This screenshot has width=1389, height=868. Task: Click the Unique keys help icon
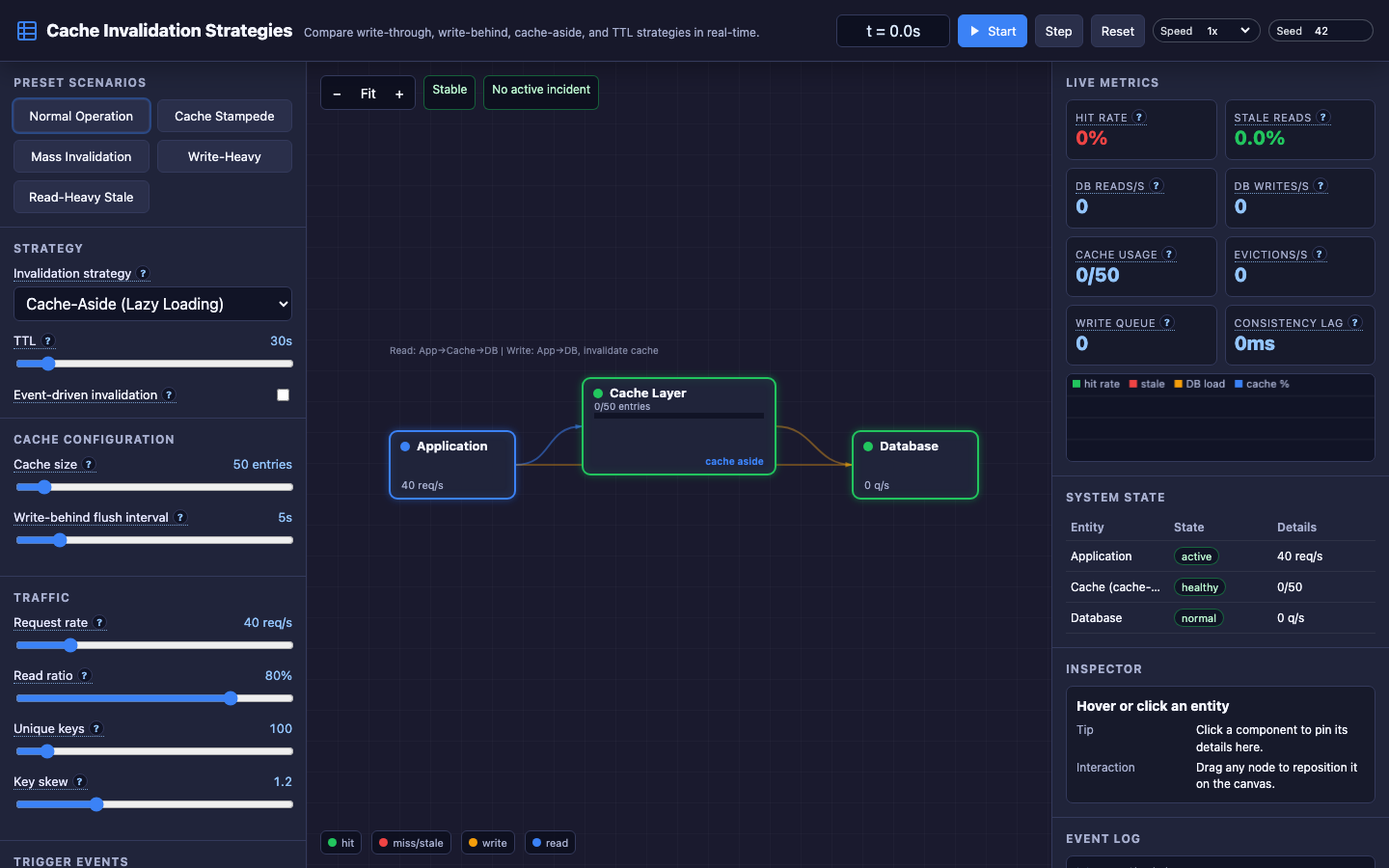pos(96,729)
